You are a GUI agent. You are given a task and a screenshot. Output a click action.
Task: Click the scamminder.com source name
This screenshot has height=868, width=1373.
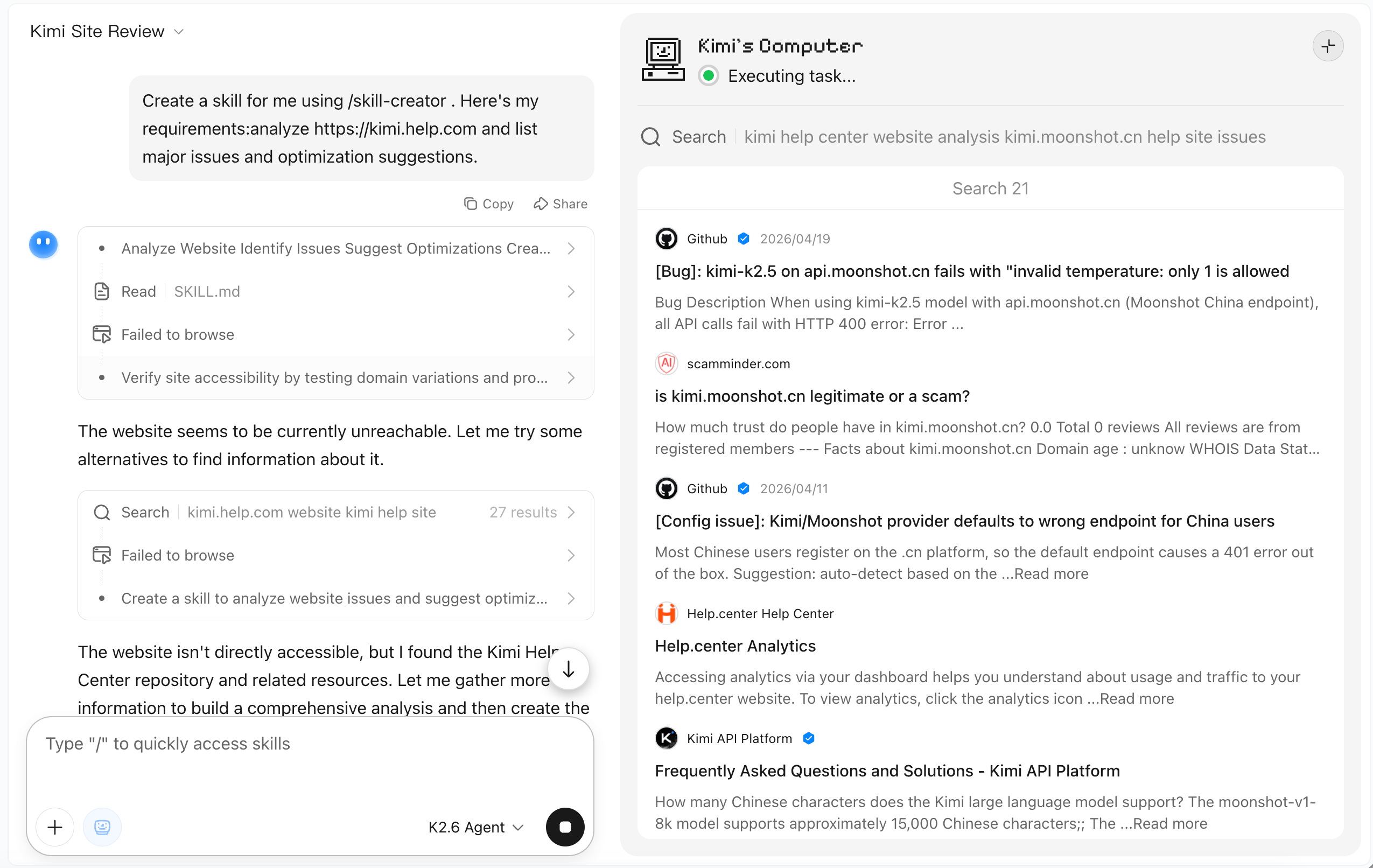click(x=738, y=363)
